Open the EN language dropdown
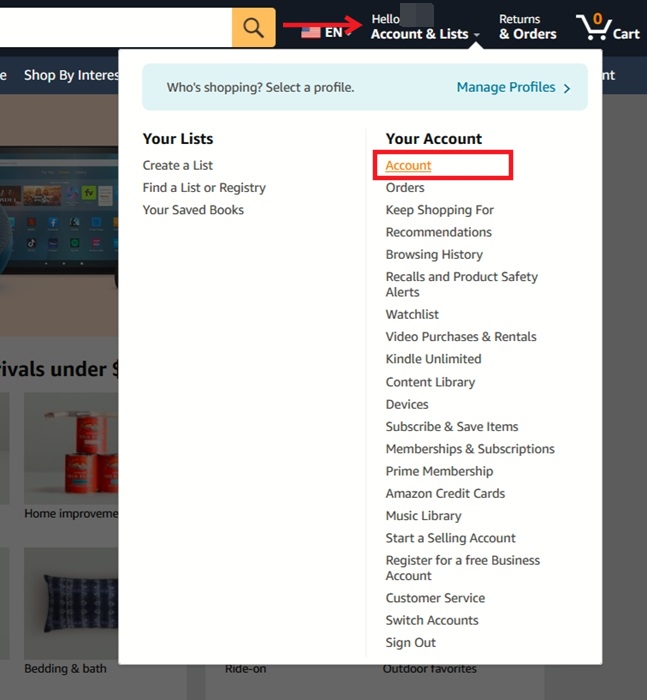This screenshot has width=647, height=700. [x=338, y=33]
